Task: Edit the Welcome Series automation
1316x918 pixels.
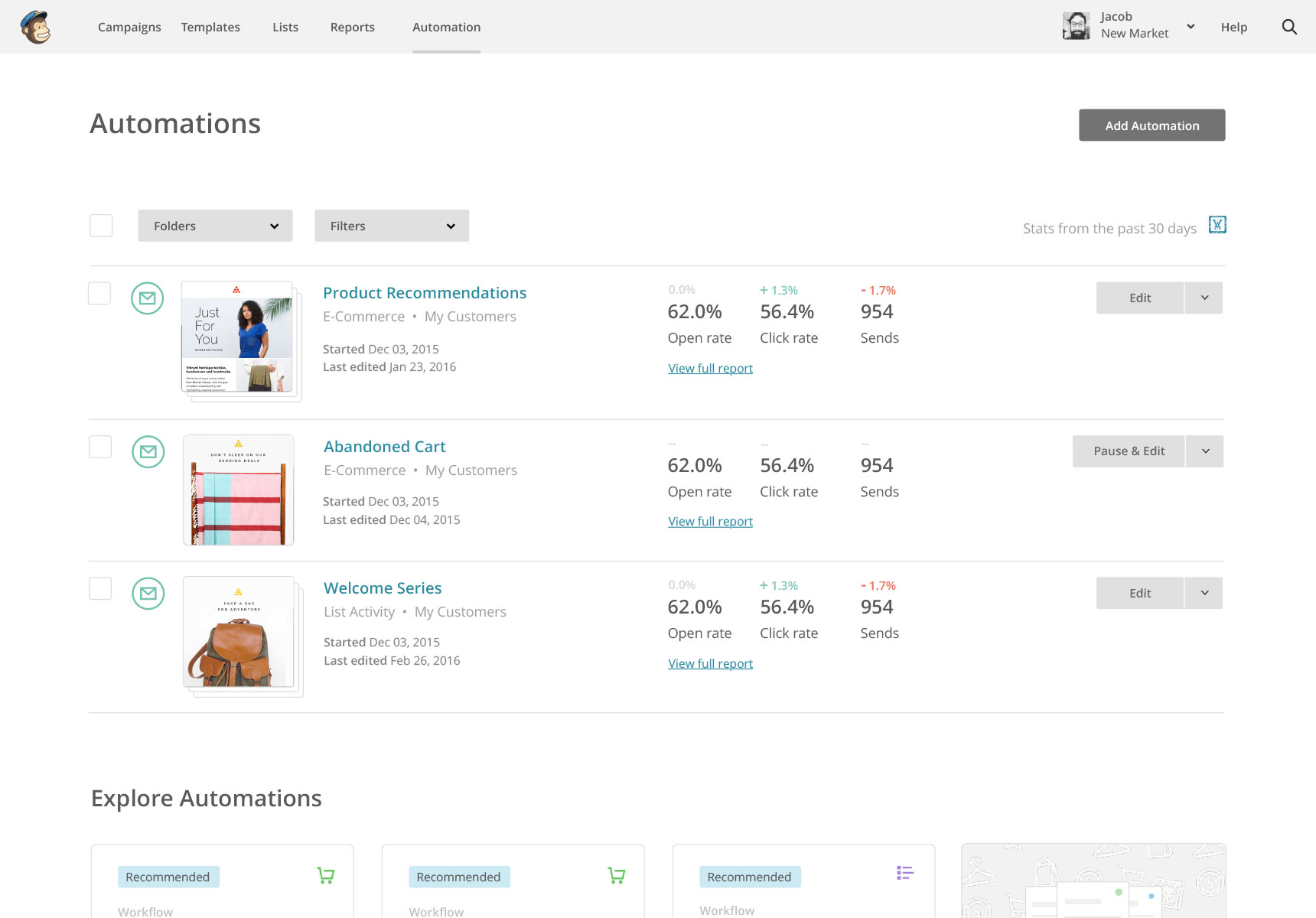Action: [x=1140, y=593]
